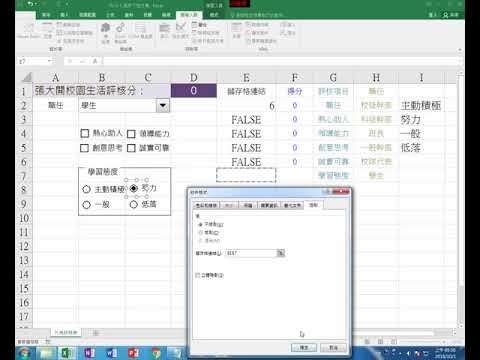Add a new worksheet with plus icon
The image size is (480, 360).
pyautogui.click(x=96, y=333)
